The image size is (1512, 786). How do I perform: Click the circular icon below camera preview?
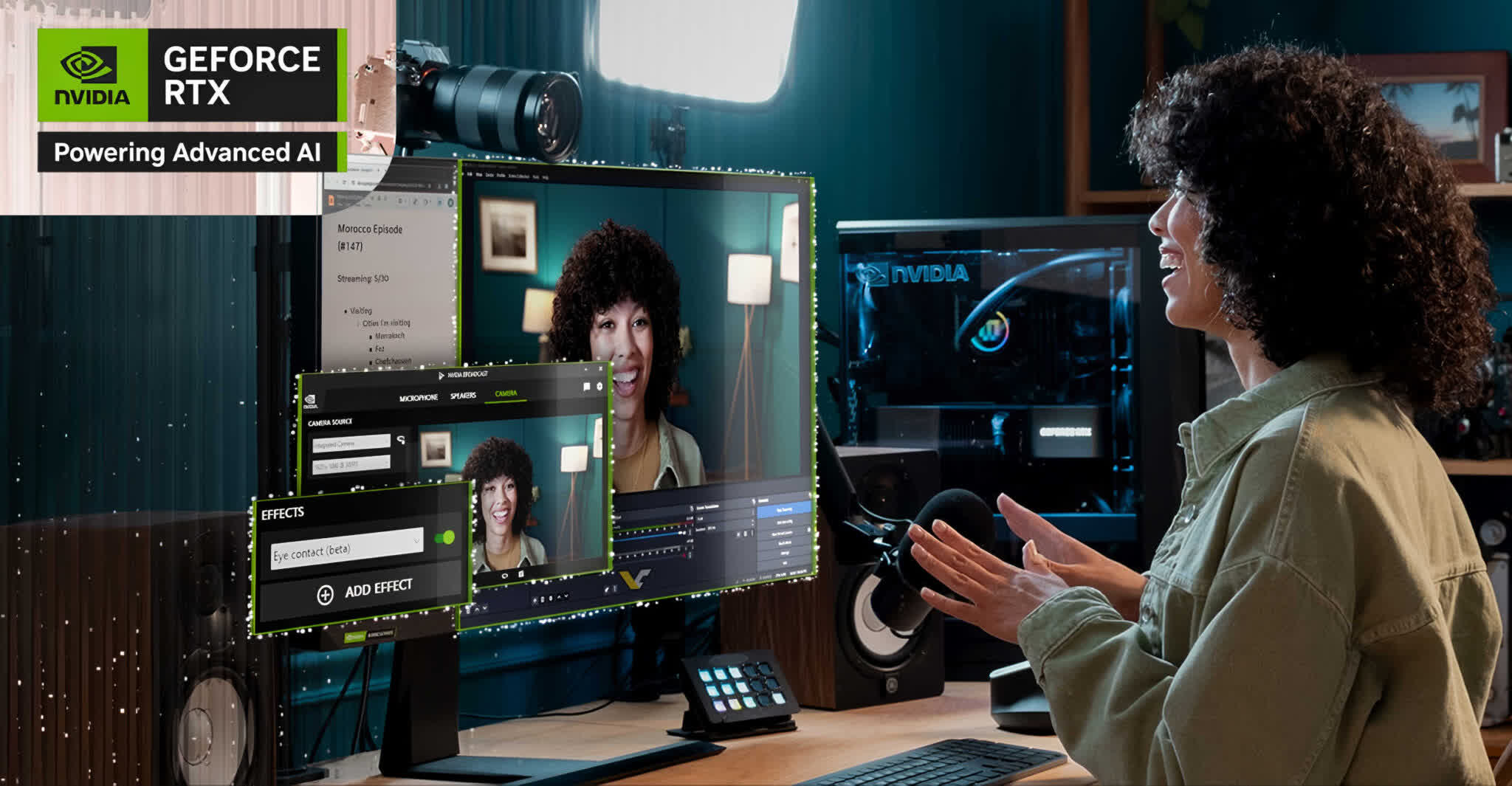[504, 575]
